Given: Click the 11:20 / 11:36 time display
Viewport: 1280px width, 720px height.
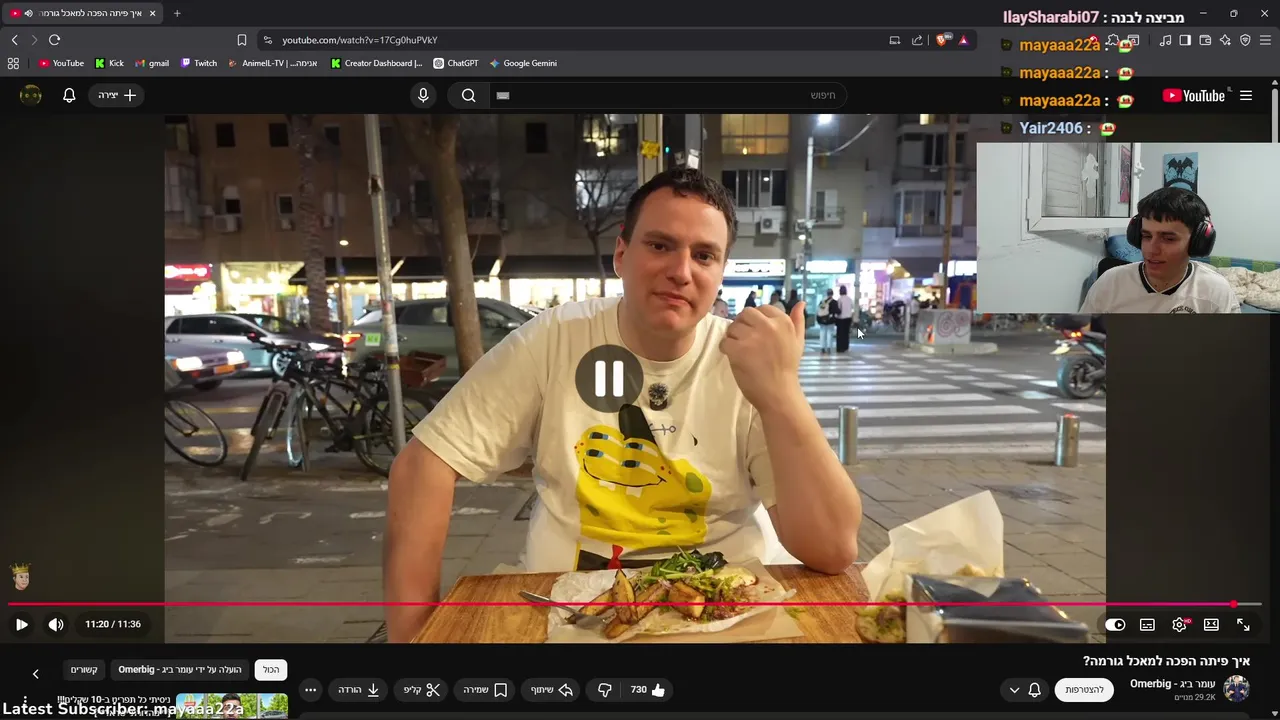Looking at the screenshot, I should (113, 624).
